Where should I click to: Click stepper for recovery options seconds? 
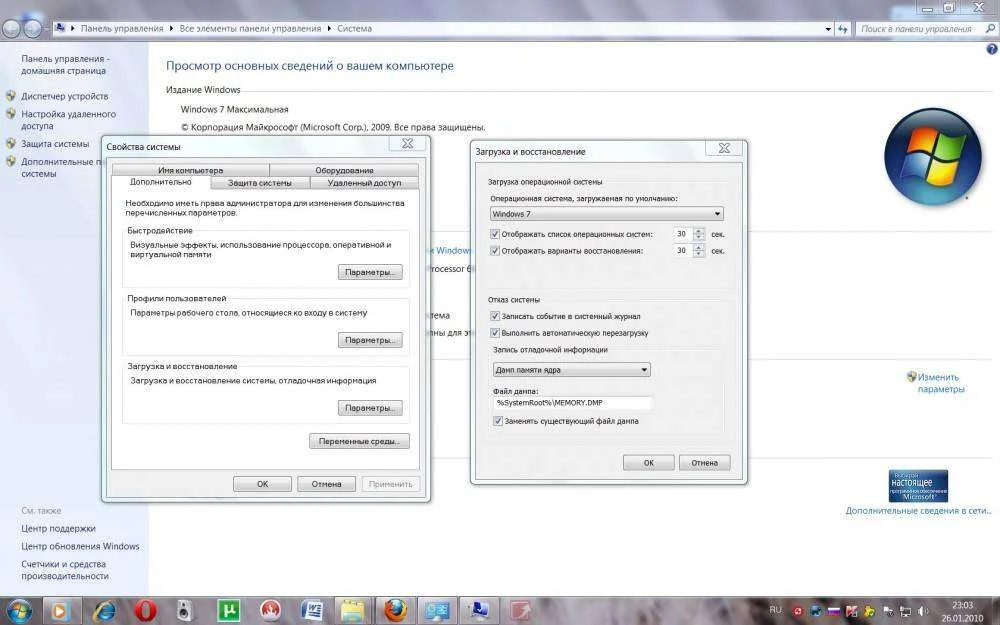[x=699, y=251]
